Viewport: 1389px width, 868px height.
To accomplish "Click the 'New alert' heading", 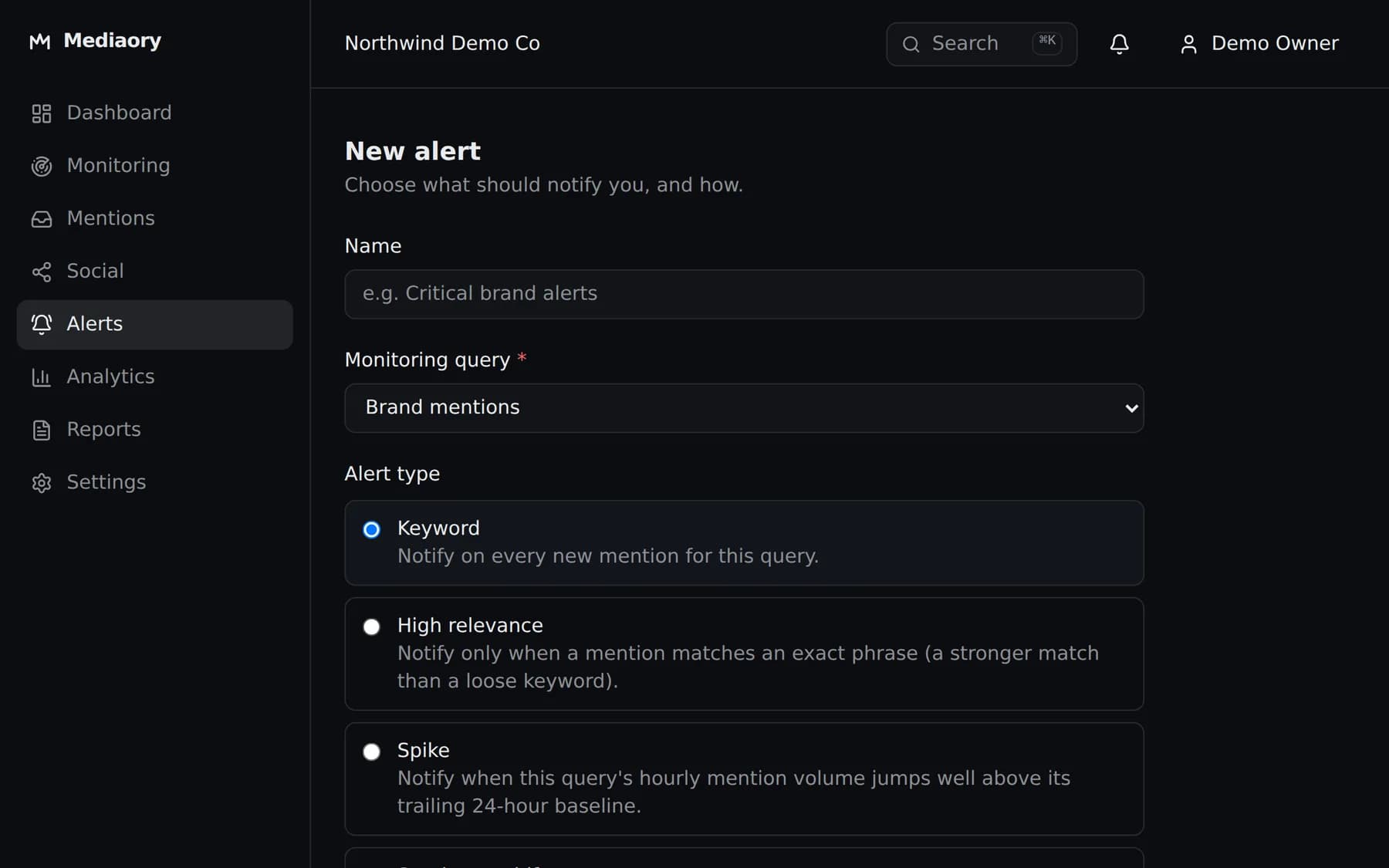I will (413, 151).
